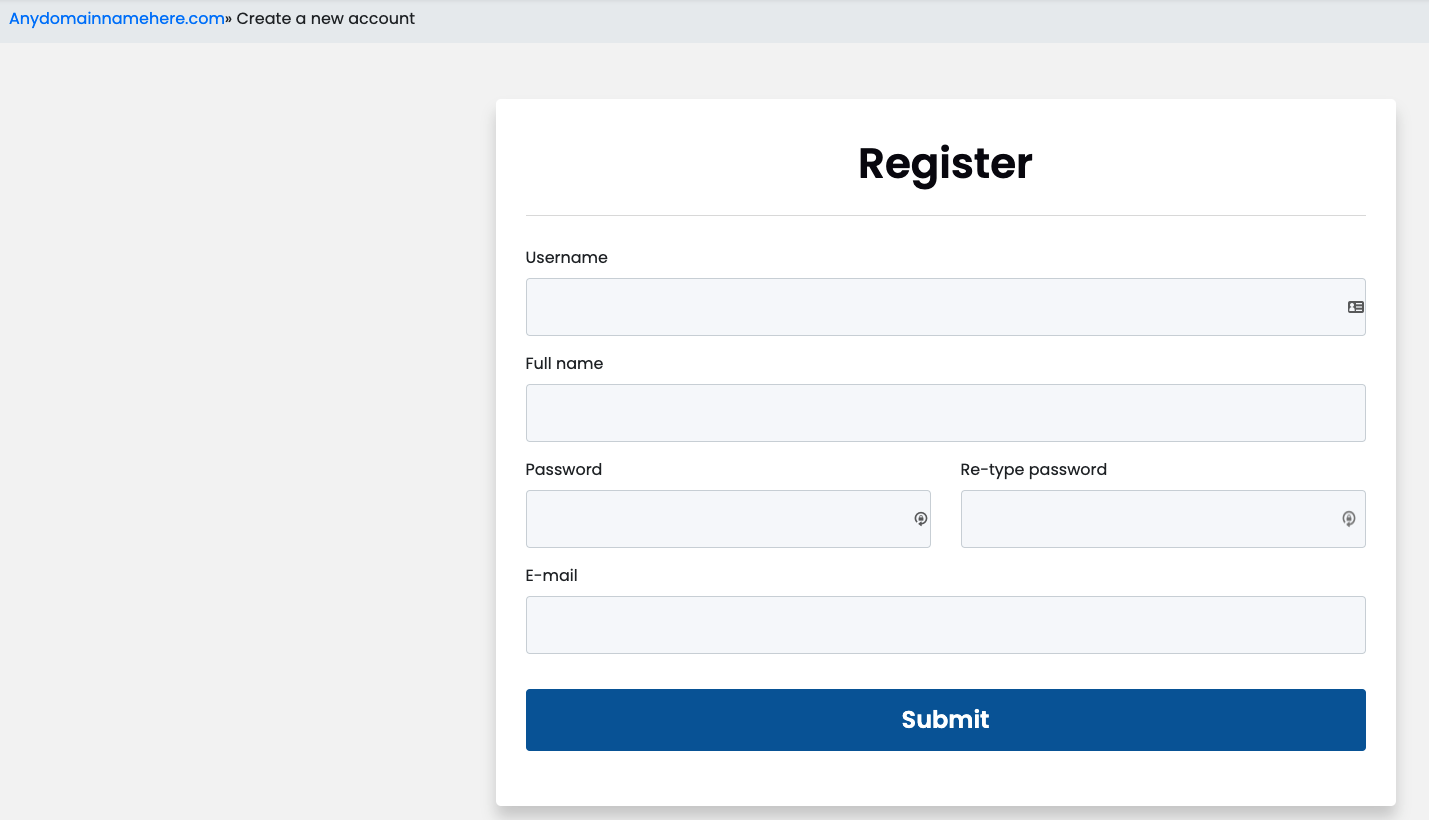Click the contact card icon in Username field

coord(1355,306)
